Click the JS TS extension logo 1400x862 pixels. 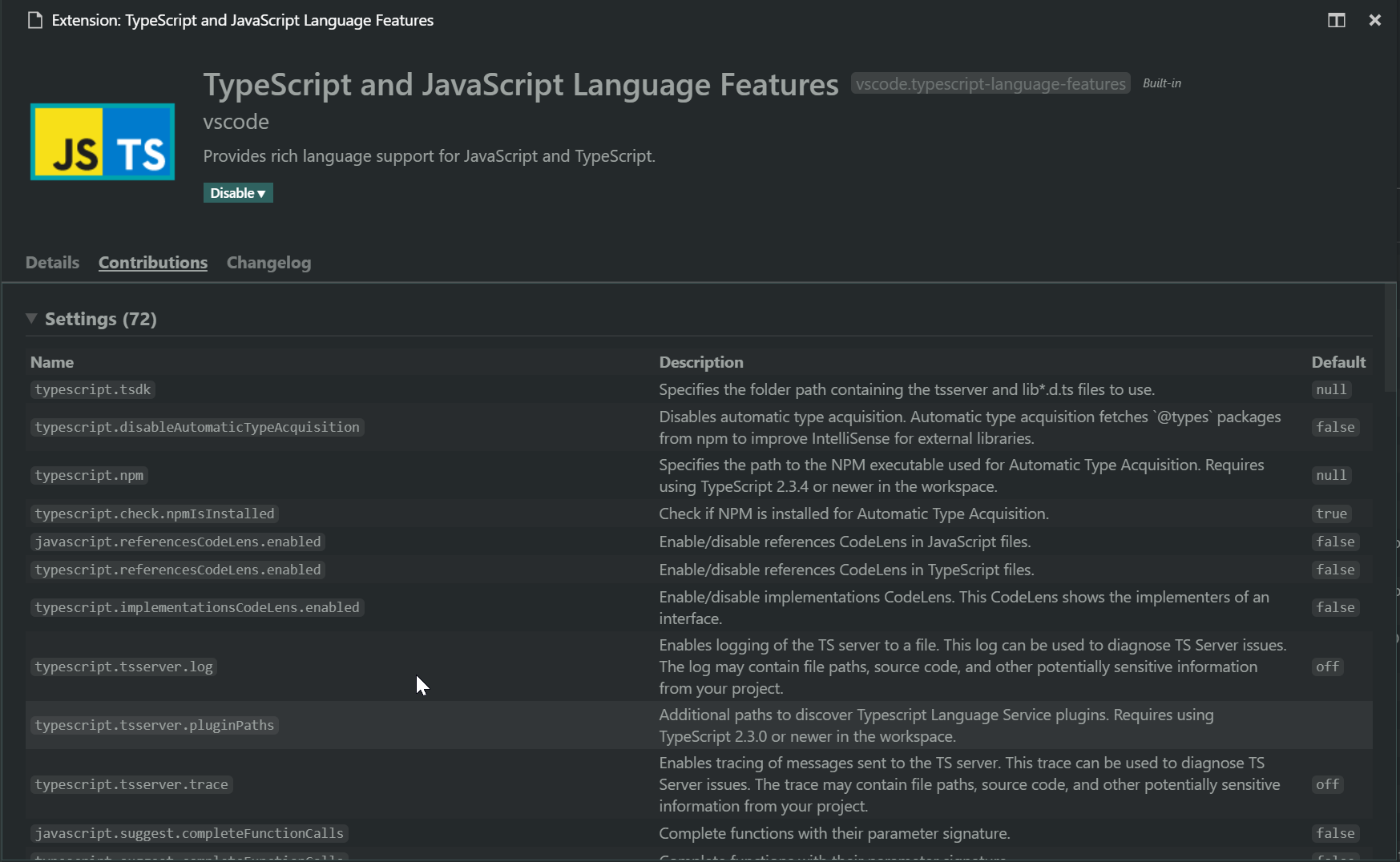(x=102, y=142)
